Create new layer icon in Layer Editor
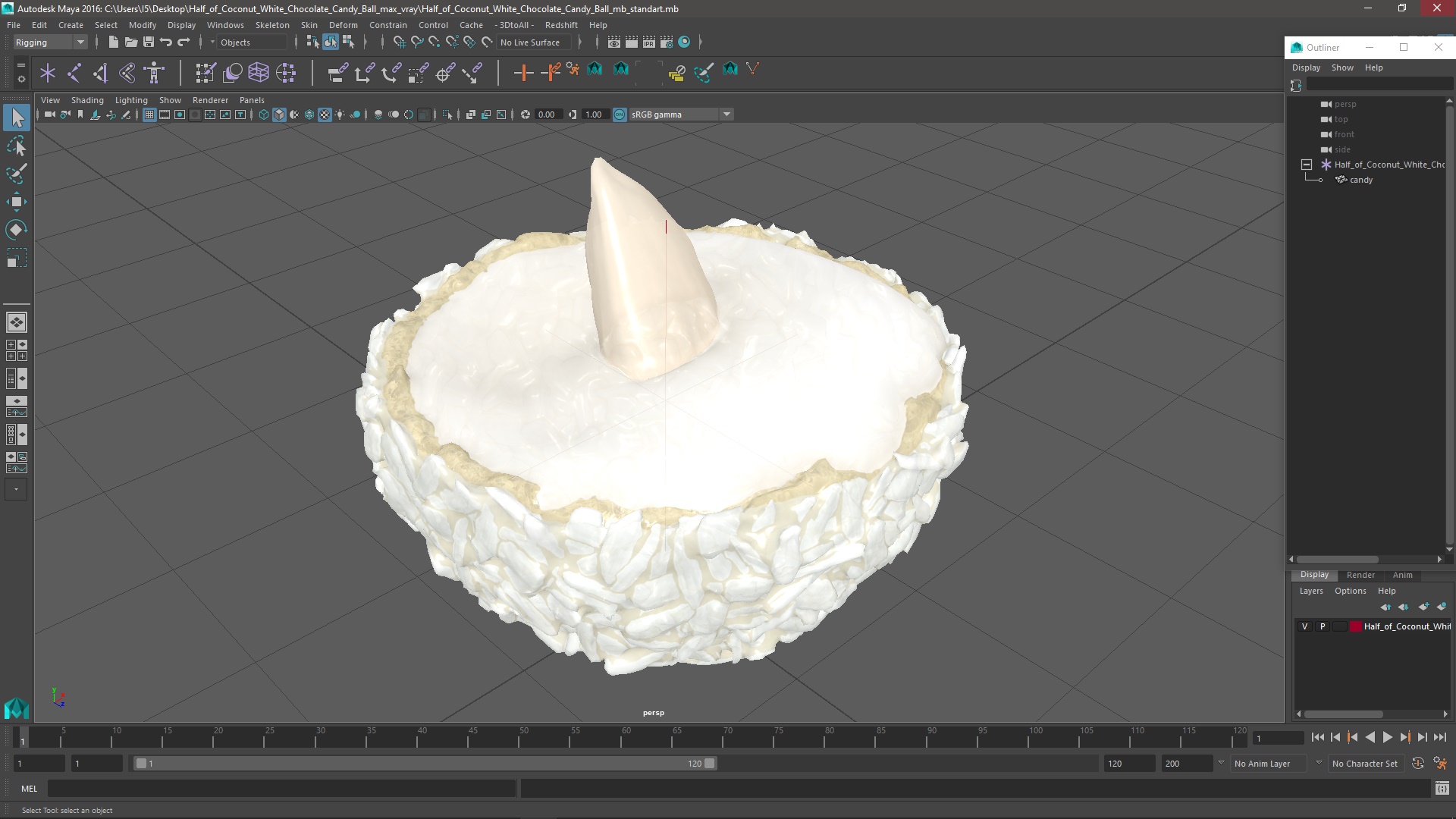 tap(1423, 607)
